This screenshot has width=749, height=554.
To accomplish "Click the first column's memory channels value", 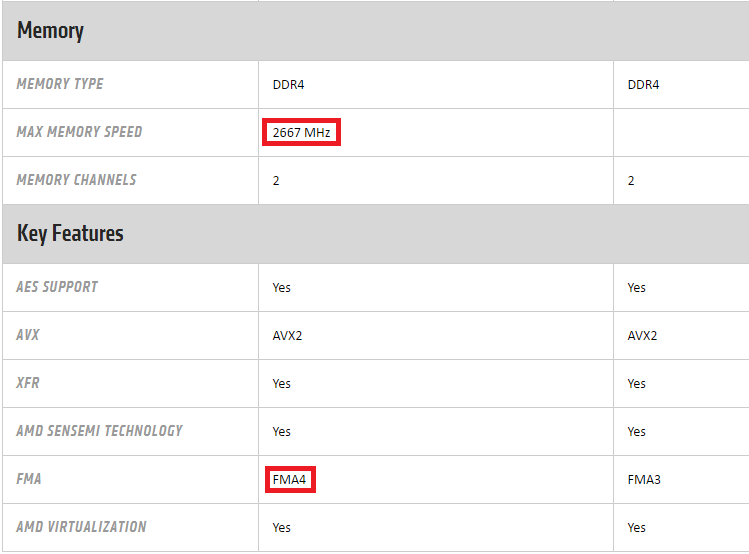I will [x=276, y=181].
